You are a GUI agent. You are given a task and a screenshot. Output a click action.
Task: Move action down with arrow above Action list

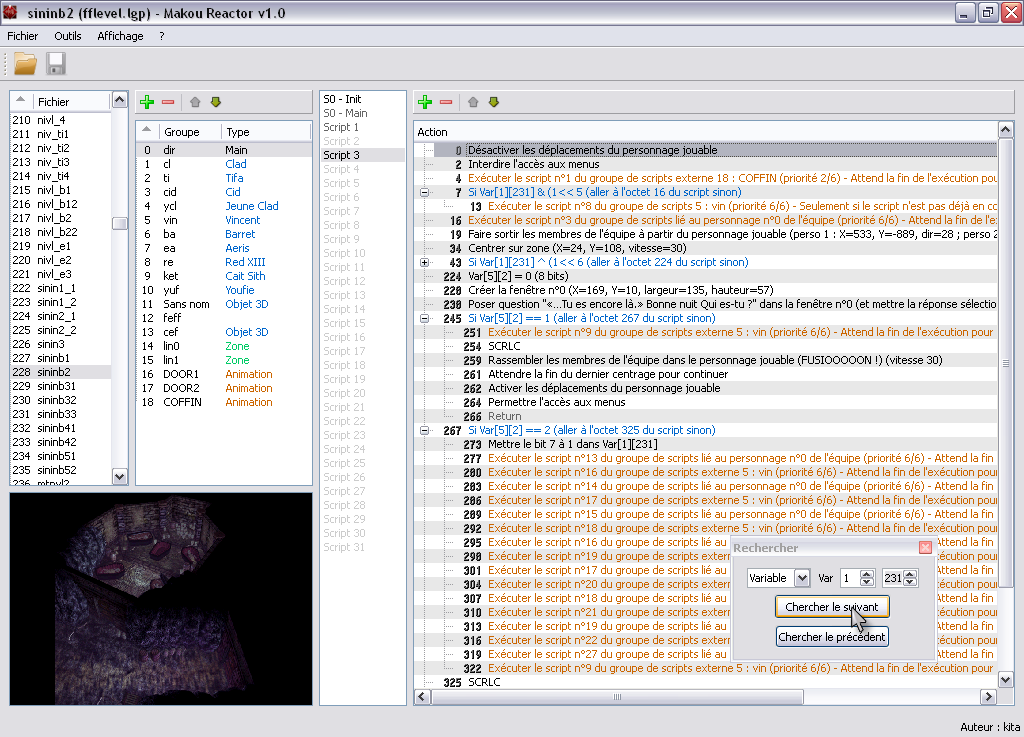coord(494,102)
